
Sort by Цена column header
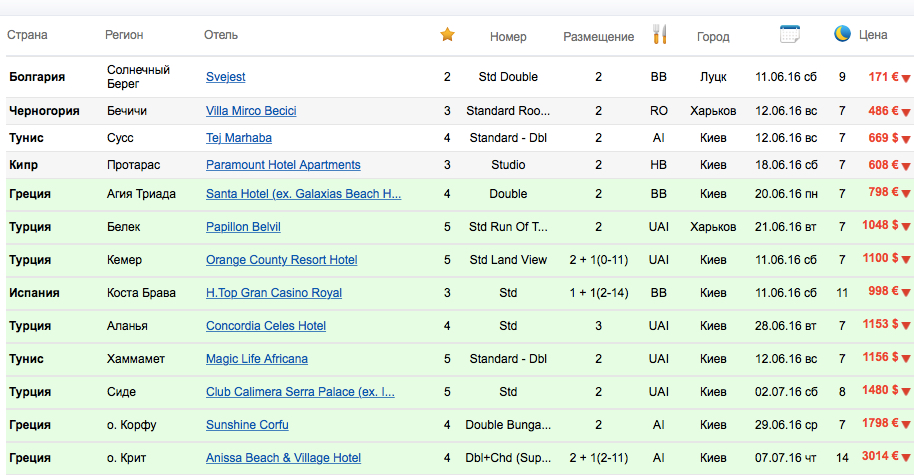(873, 36)
